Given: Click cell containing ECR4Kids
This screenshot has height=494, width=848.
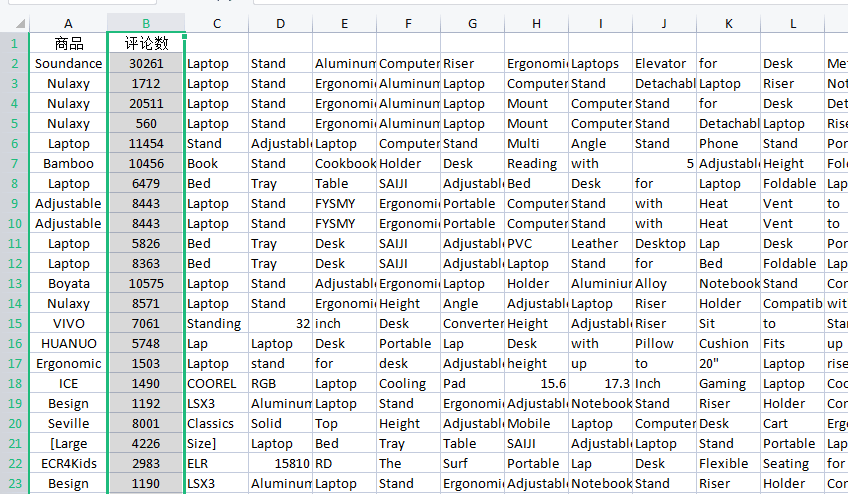Looking at the screenshot, I should 68,464.
